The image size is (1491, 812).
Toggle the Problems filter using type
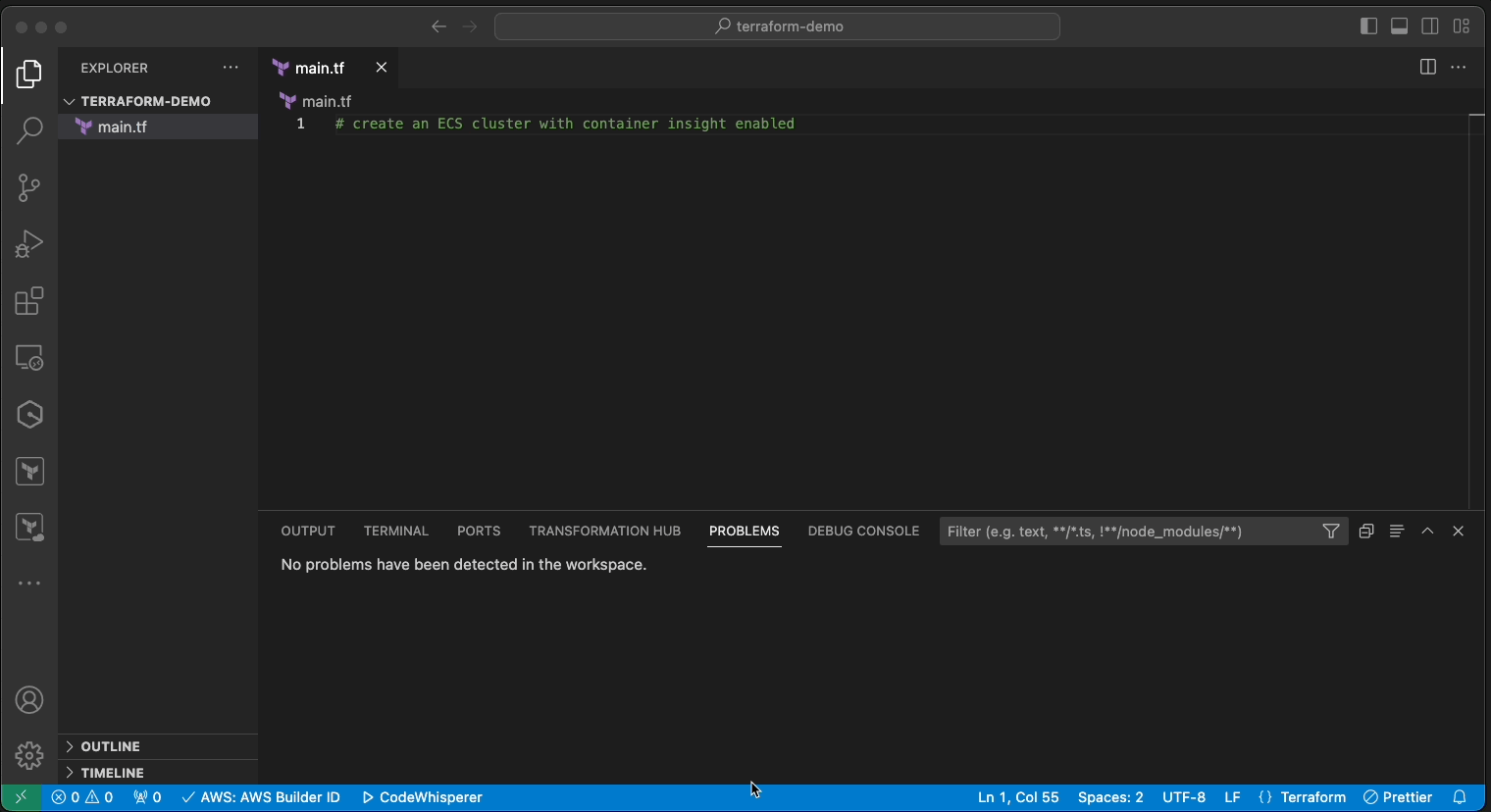pos(1331,531)
